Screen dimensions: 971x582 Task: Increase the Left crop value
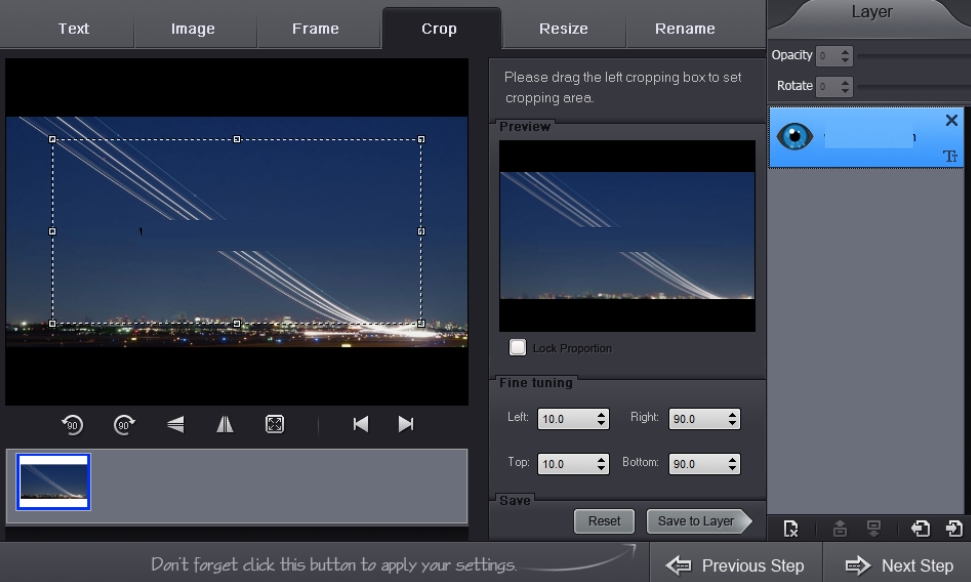pyautogui.click(x=601, y=414)
